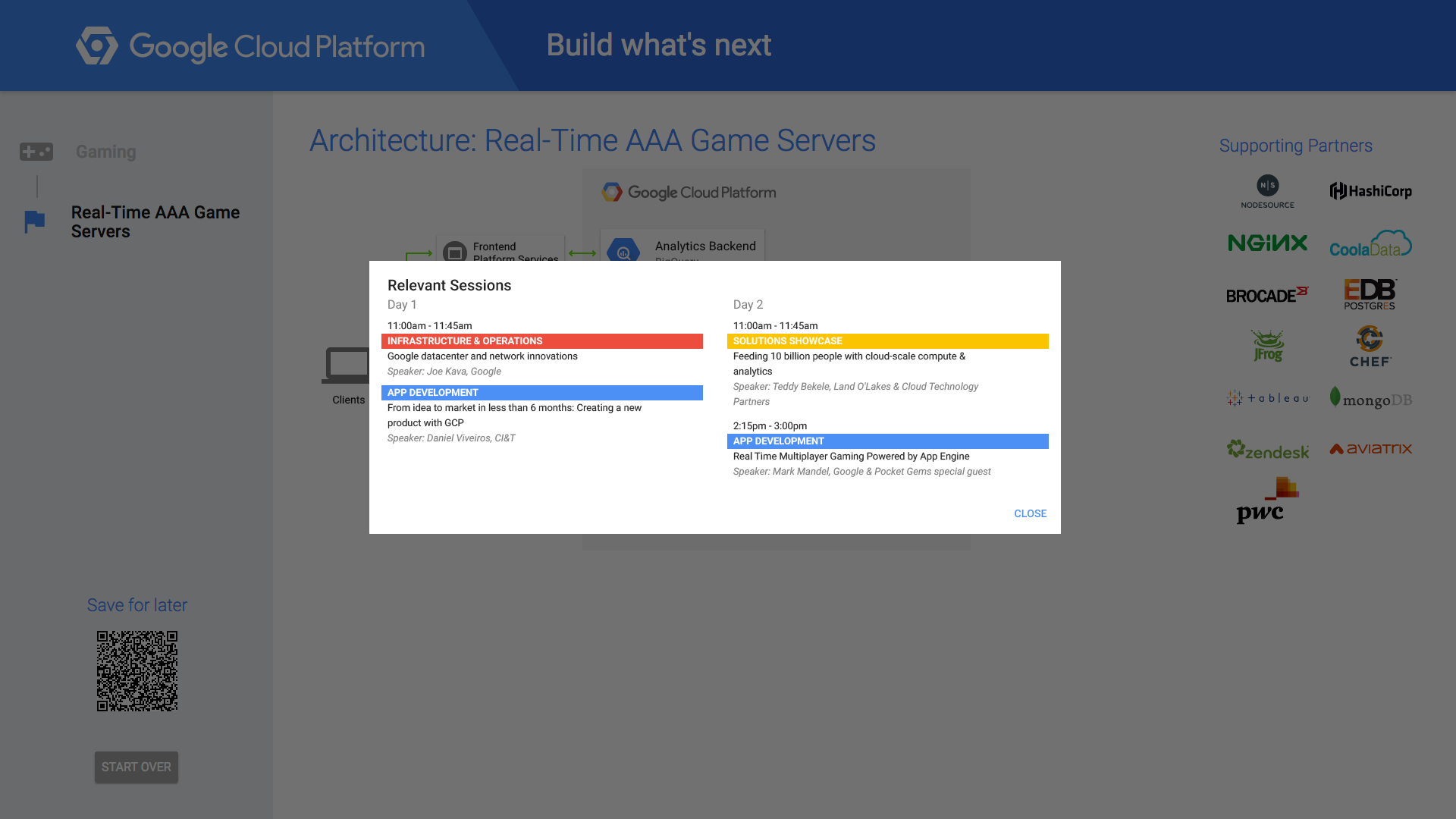Viewport: 1456px width, 819px height.
Task: Click the Day 2 '2:15pm - 3:00pm' time slot
Action: [770, 426]
